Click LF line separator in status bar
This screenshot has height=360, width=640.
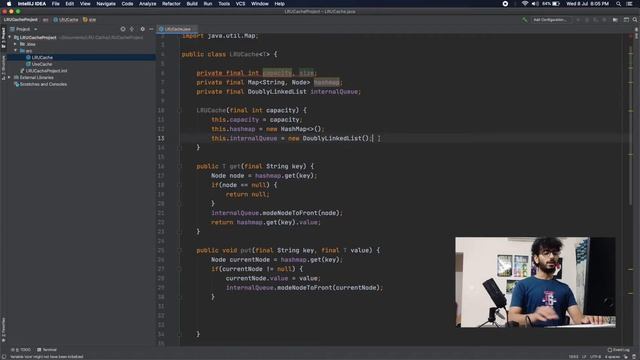click(x=584, y=357)
